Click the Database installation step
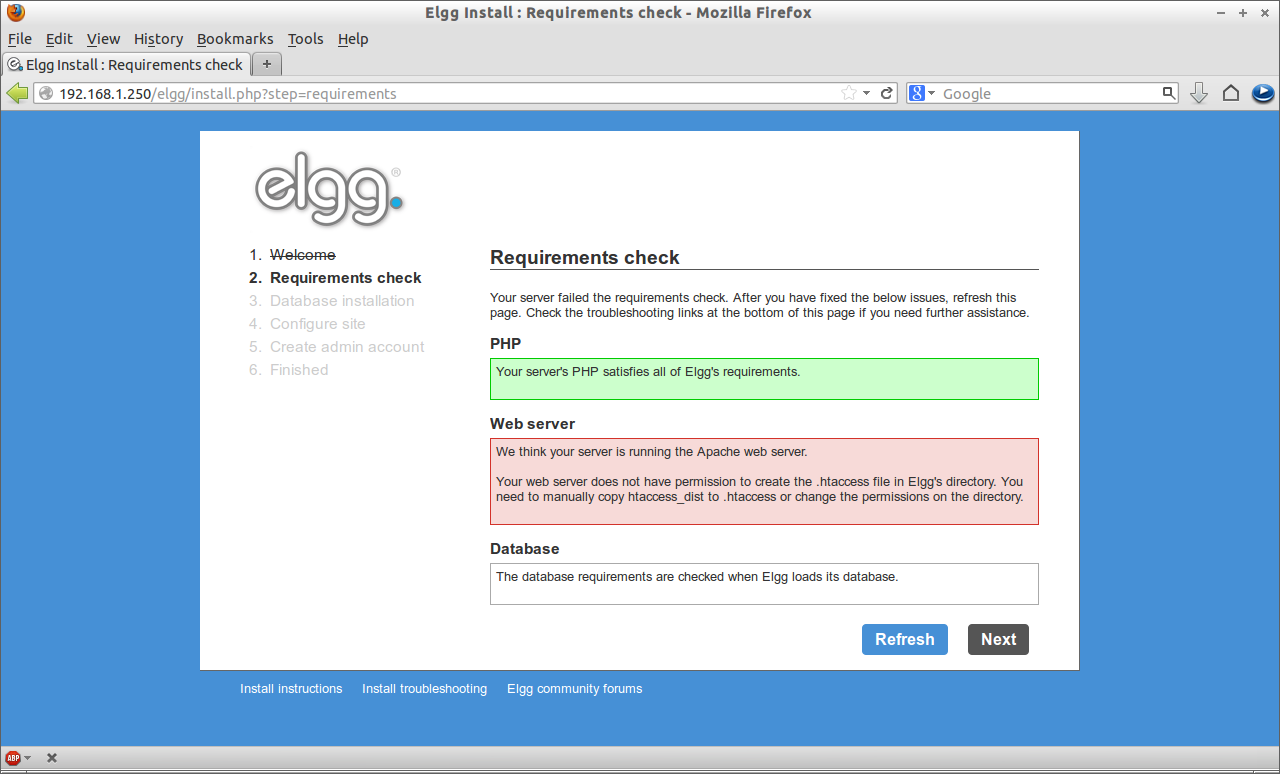1280x774 pixels. click(x=342, y=301)
